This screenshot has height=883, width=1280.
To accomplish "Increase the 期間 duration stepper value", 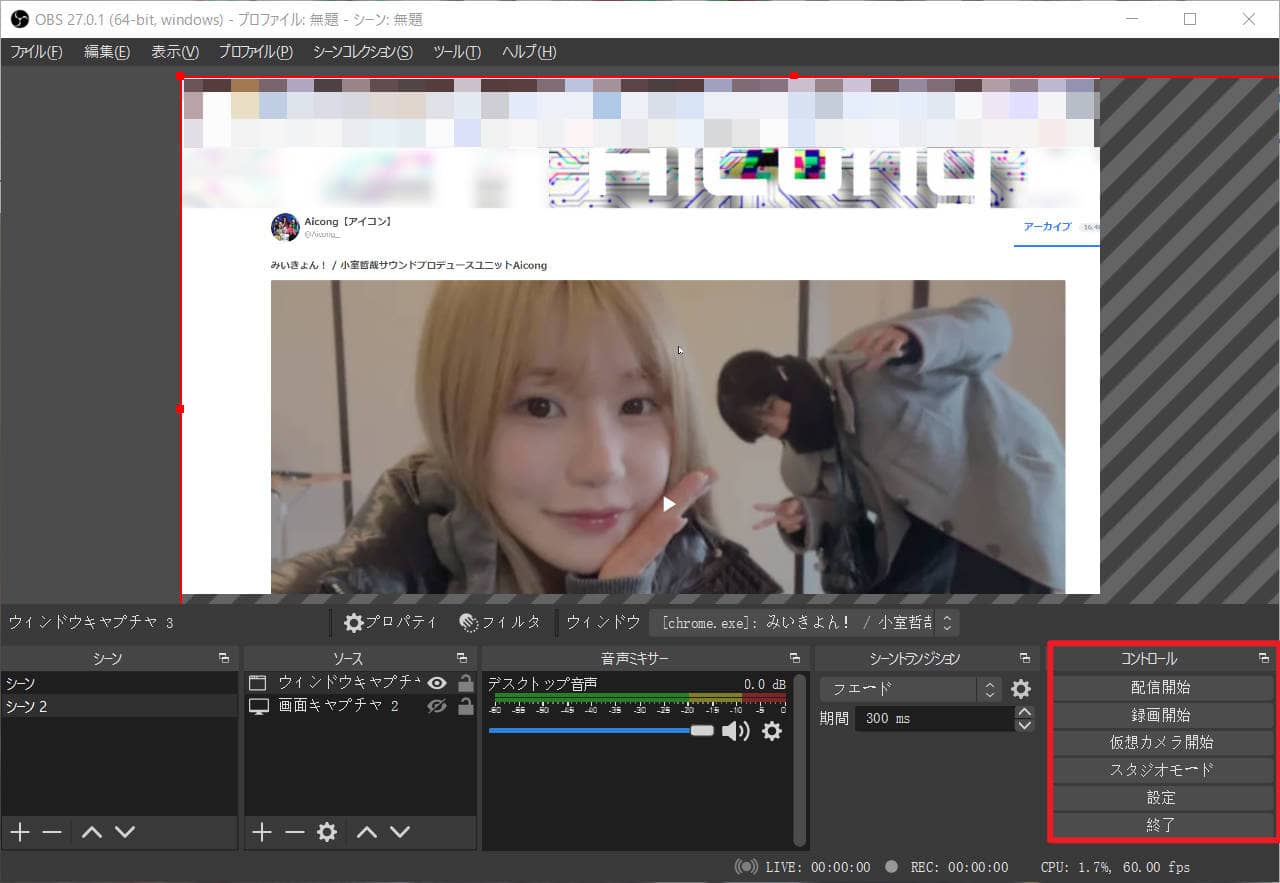I will tap(1024, 712).
